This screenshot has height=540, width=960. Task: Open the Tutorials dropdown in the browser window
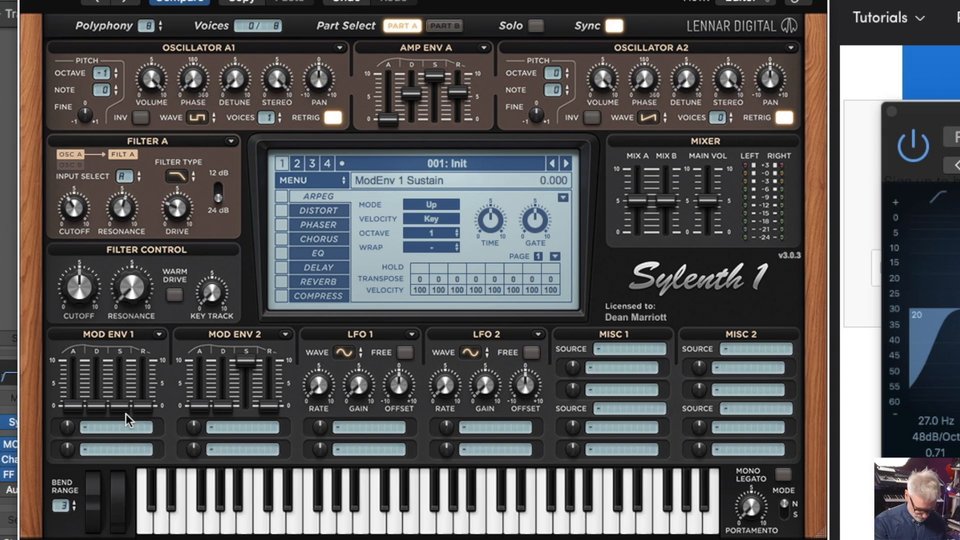point(888,18)
